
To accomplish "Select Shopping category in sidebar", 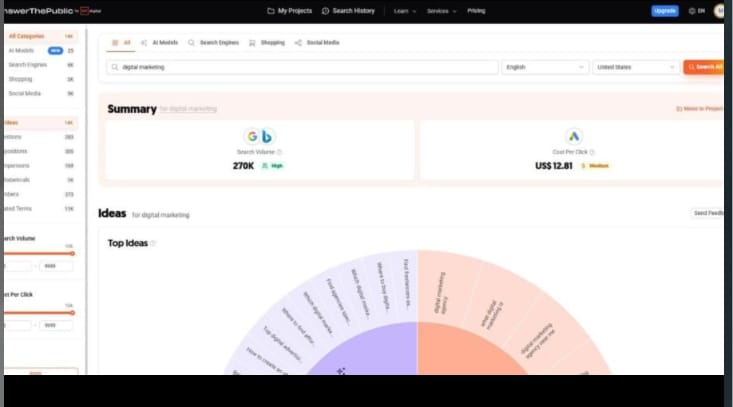I will (x=41, y=79).
